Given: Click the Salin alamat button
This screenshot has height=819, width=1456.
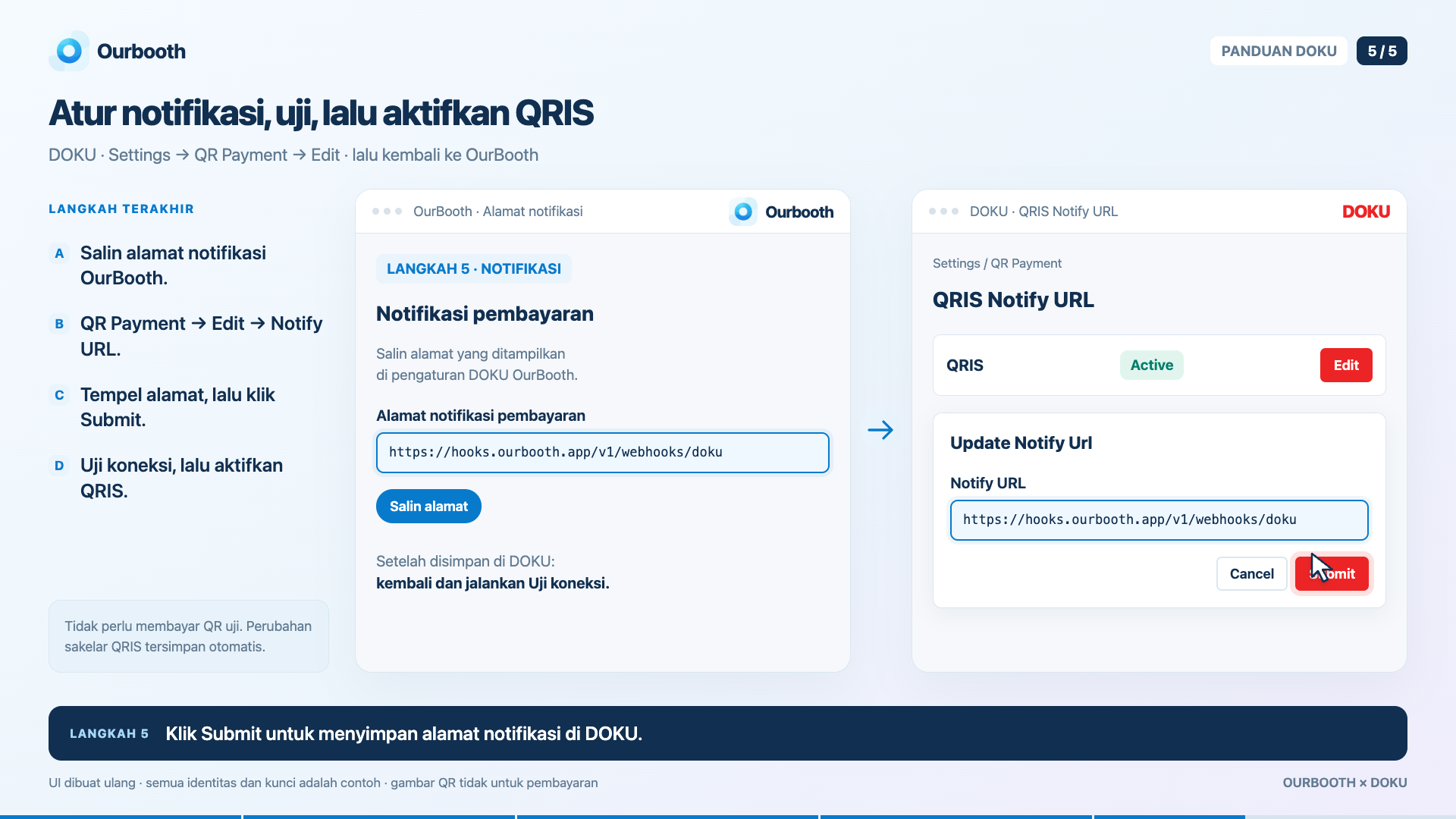Looking at the screenshot, I should tap(428, 507).
